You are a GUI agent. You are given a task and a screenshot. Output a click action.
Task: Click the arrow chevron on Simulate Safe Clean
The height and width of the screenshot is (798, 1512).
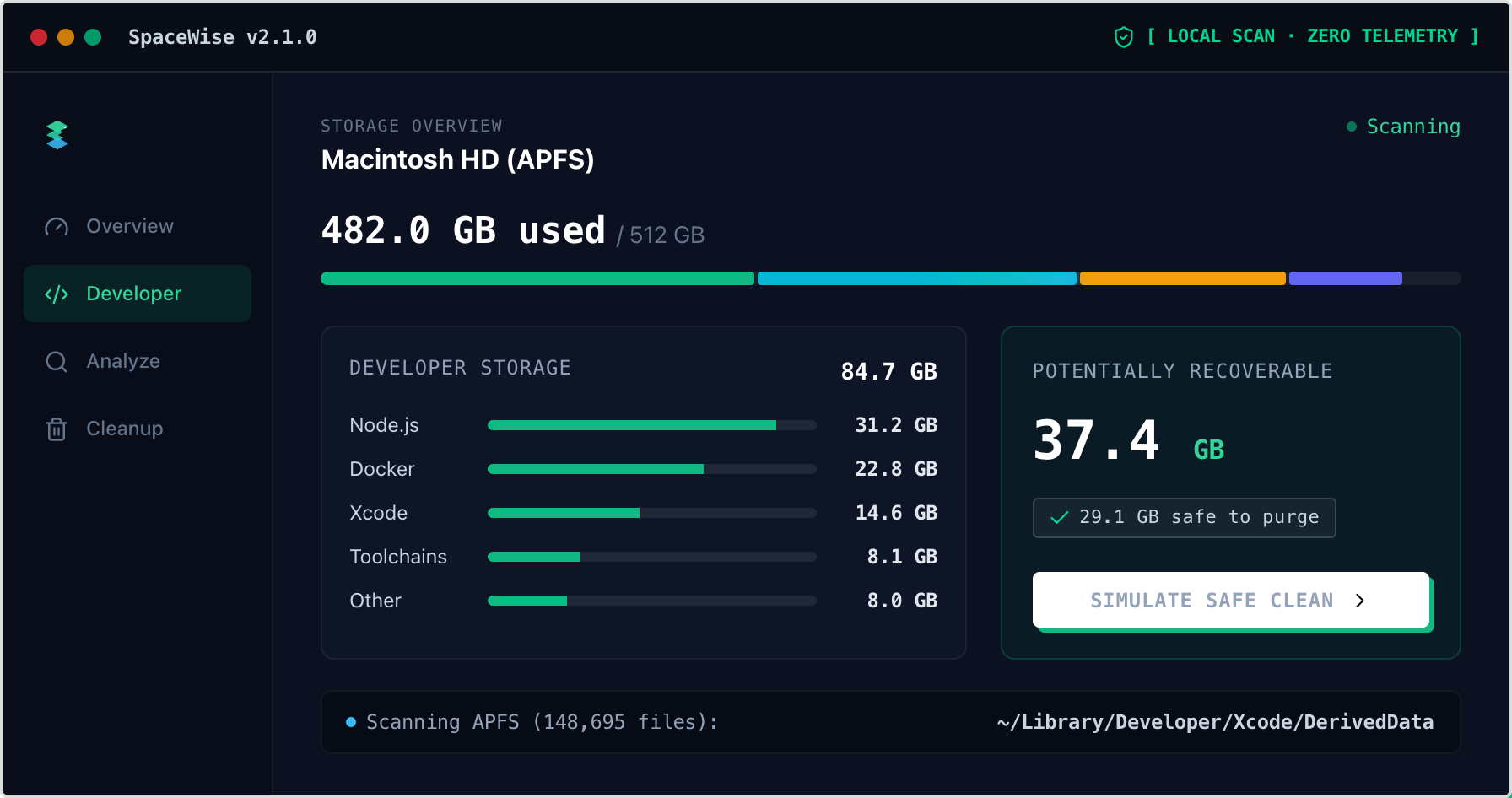coord(1360,601)
